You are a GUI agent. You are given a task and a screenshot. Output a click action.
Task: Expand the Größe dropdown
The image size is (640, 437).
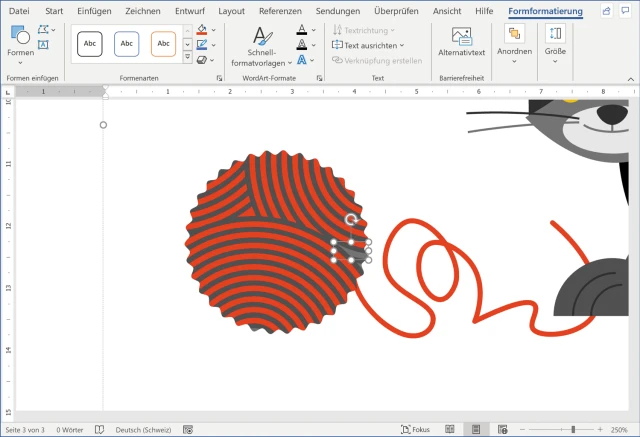(x=556, y=44)
